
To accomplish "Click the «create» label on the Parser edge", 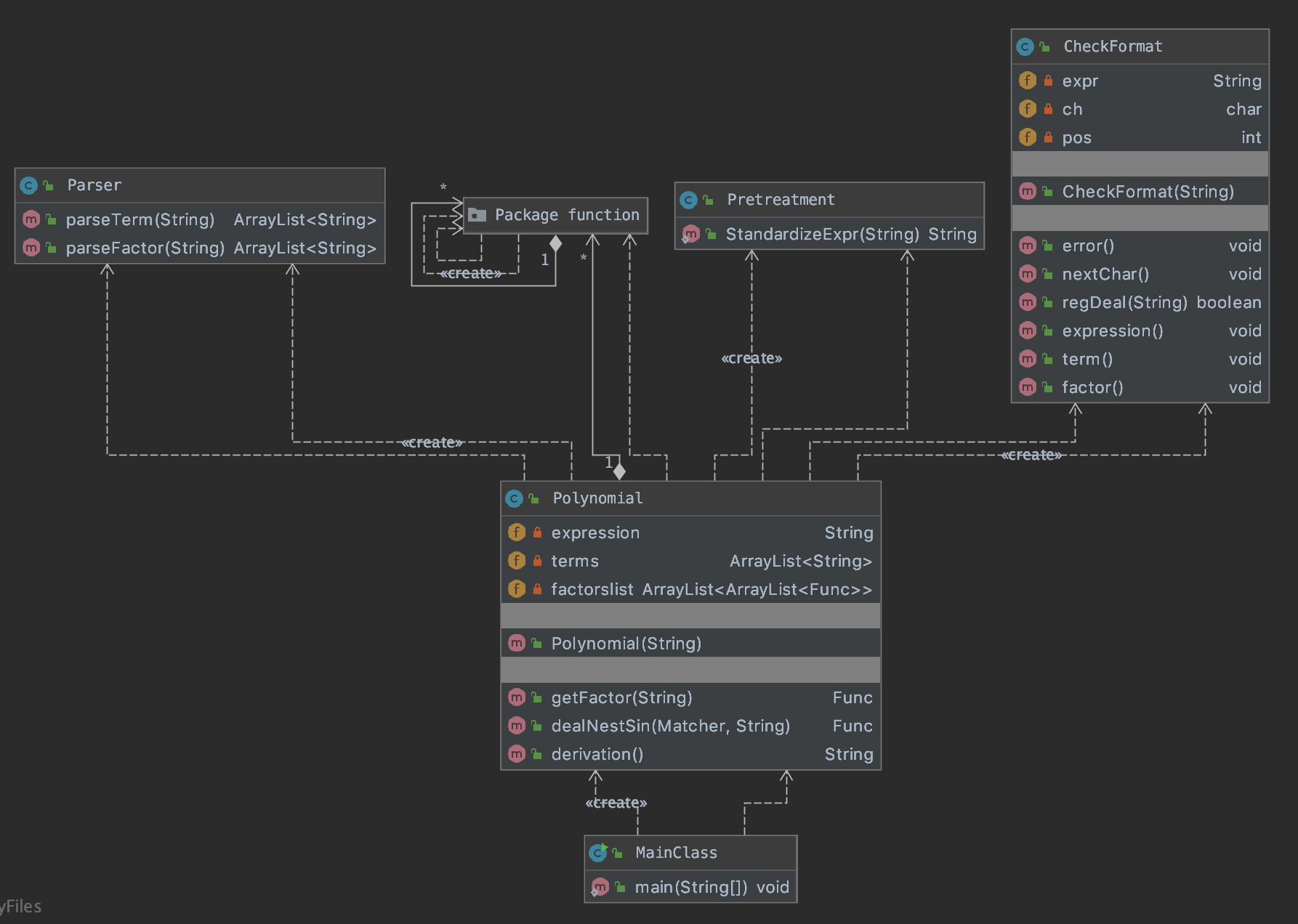I will [x=432, y=442].
